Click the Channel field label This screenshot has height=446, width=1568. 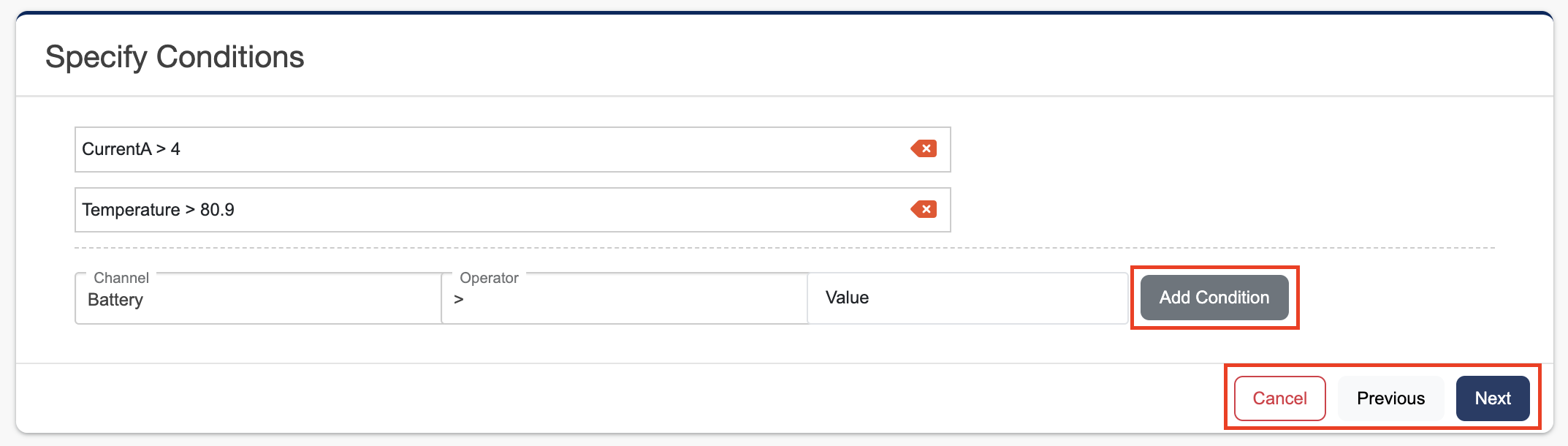[121, 278]
